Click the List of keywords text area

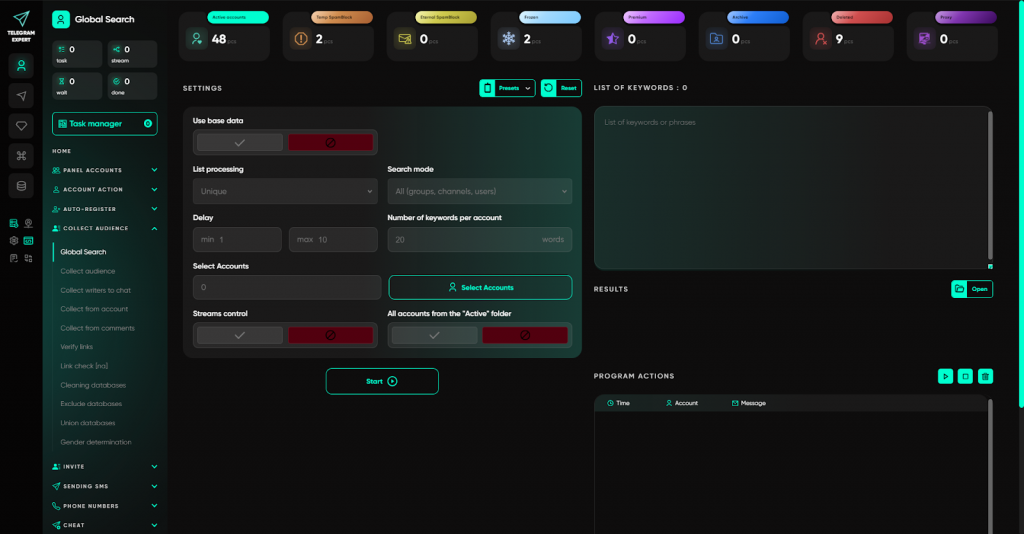[x=790, y=188]
